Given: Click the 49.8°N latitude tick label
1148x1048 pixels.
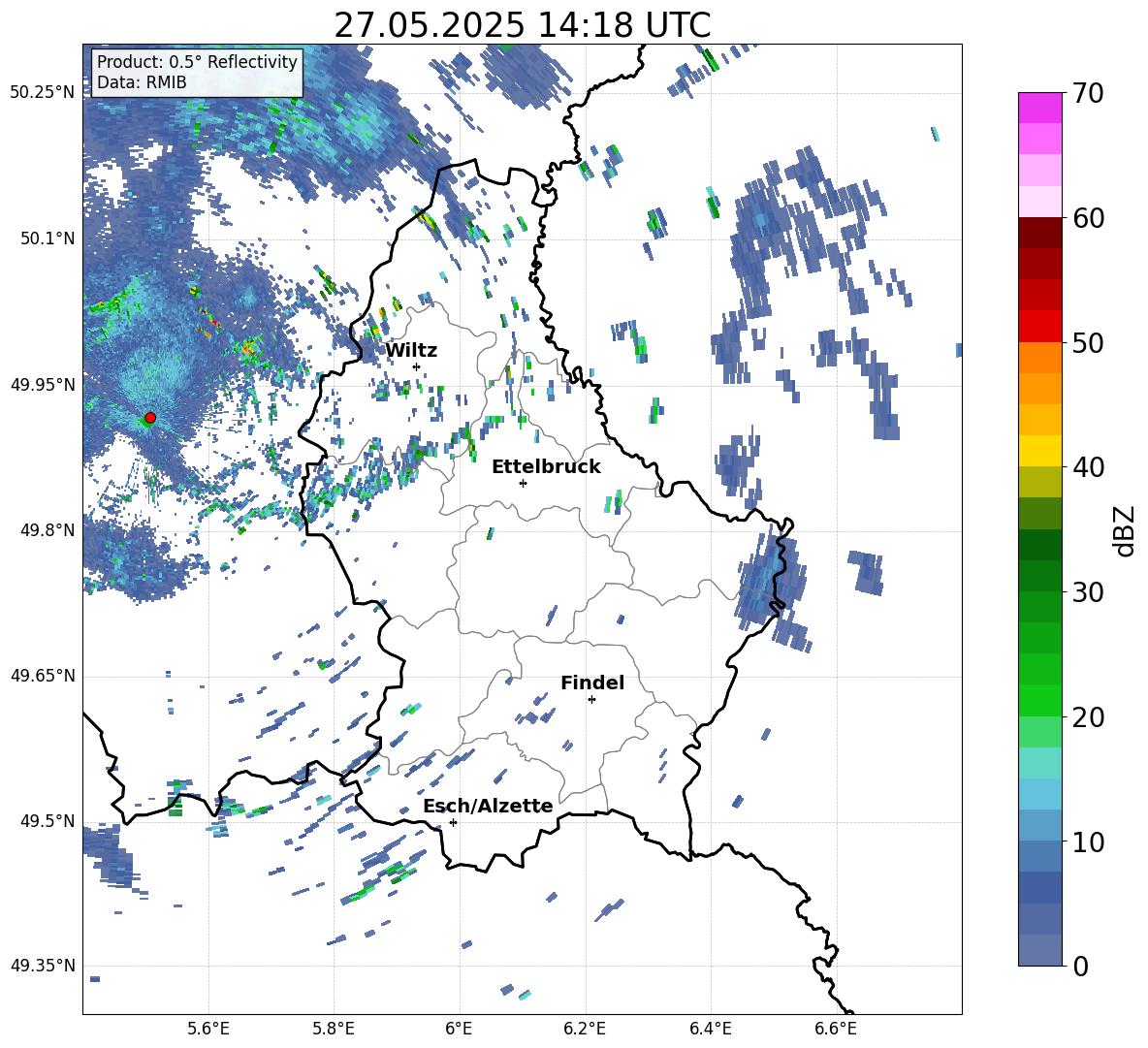Looking at the screenshot, I should (48, 530).
